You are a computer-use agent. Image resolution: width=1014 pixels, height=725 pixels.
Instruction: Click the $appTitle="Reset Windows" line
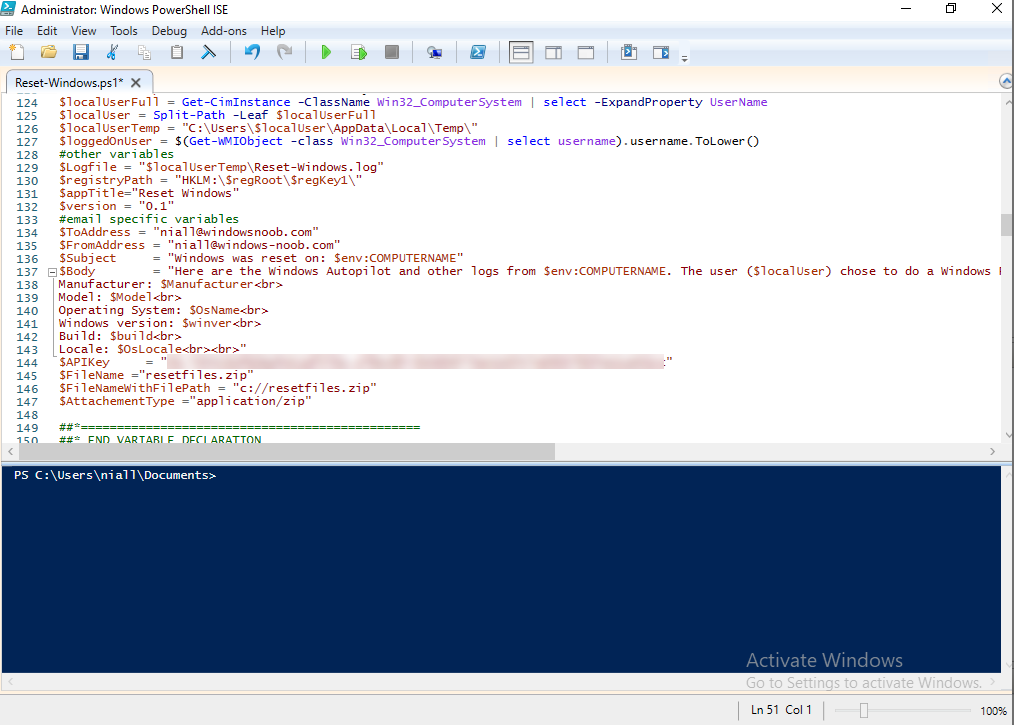click(149, 193)
